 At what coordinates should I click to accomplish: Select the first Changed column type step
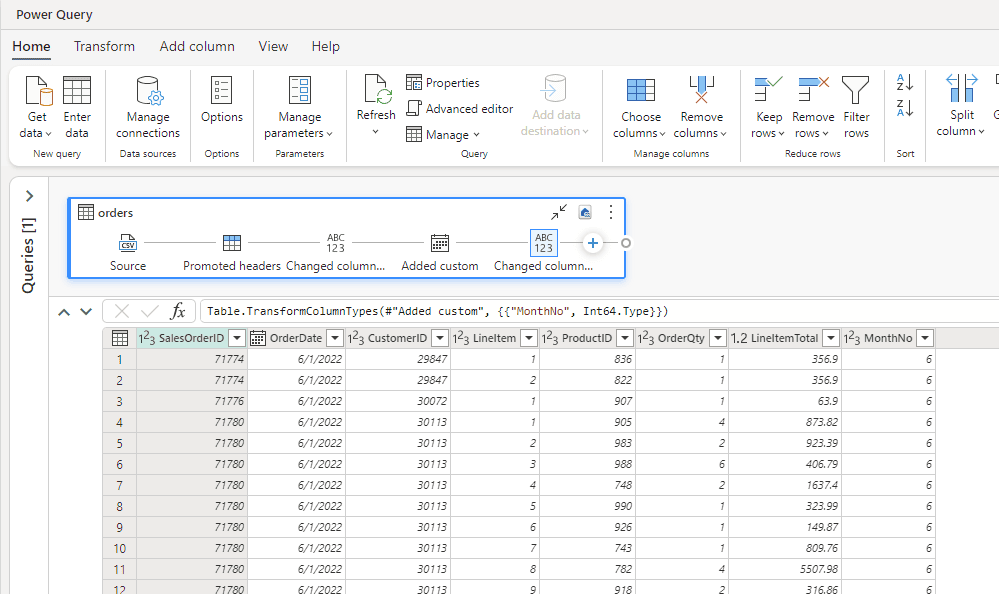tap(336, 243)
